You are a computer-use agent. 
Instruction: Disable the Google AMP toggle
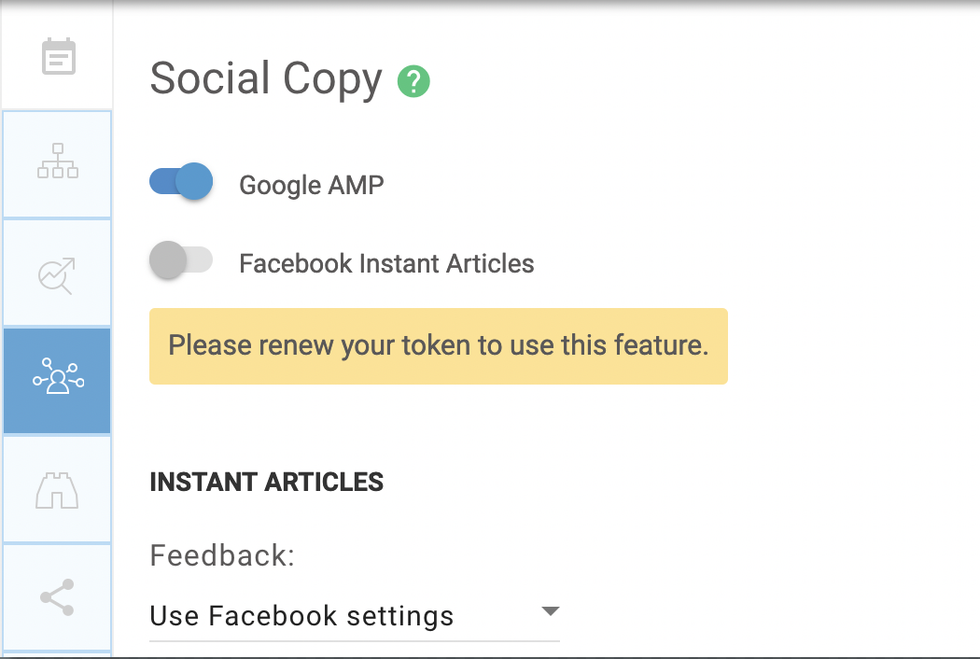click(x=181, y=182)
